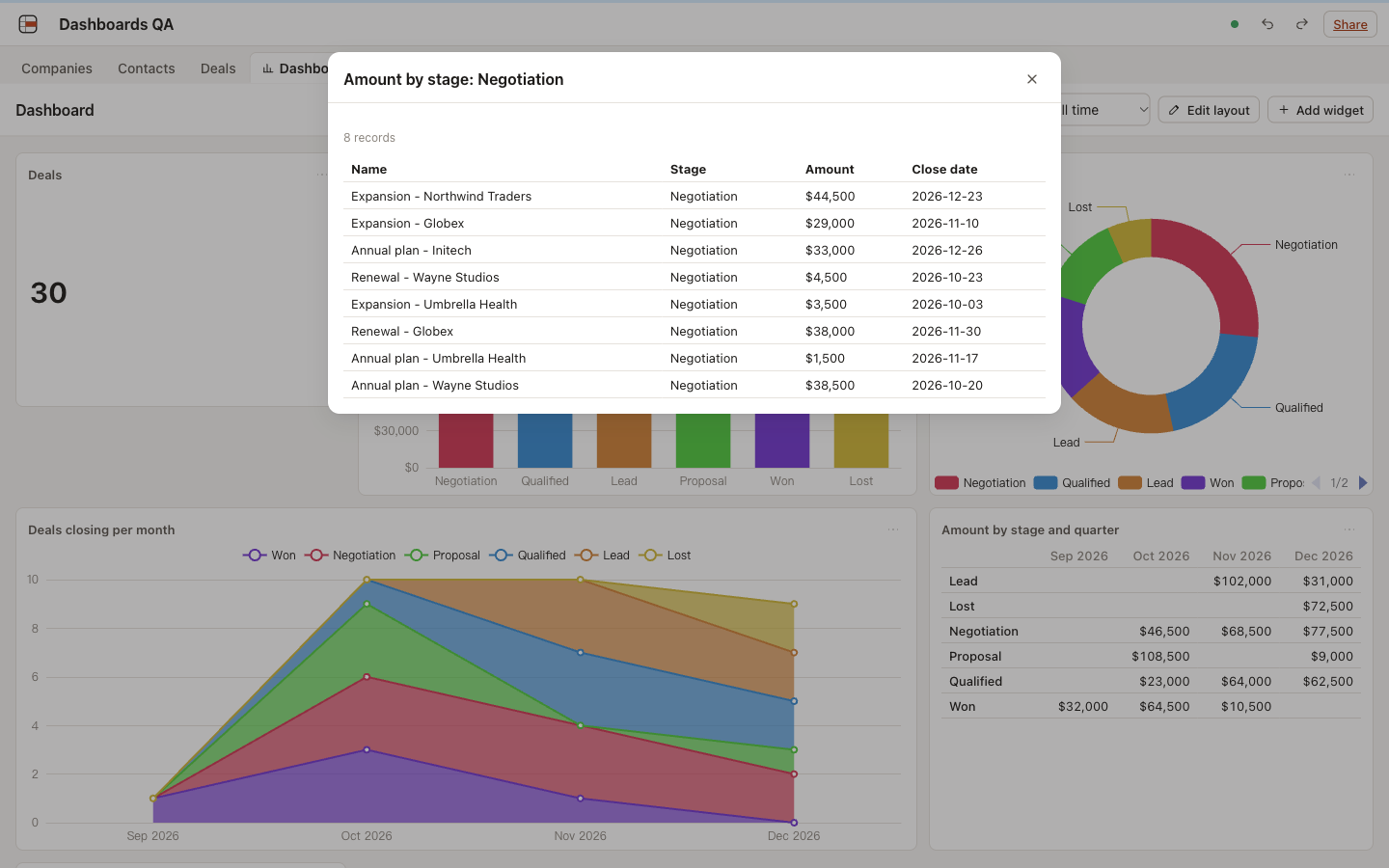
Task: Toggle Proposal series in line chart legend
Action: [443, 556]
